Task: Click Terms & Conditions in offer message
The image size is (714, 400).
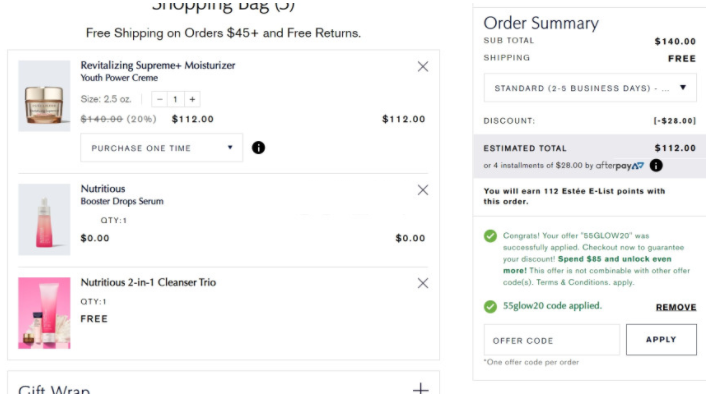Action: point(573,282)
